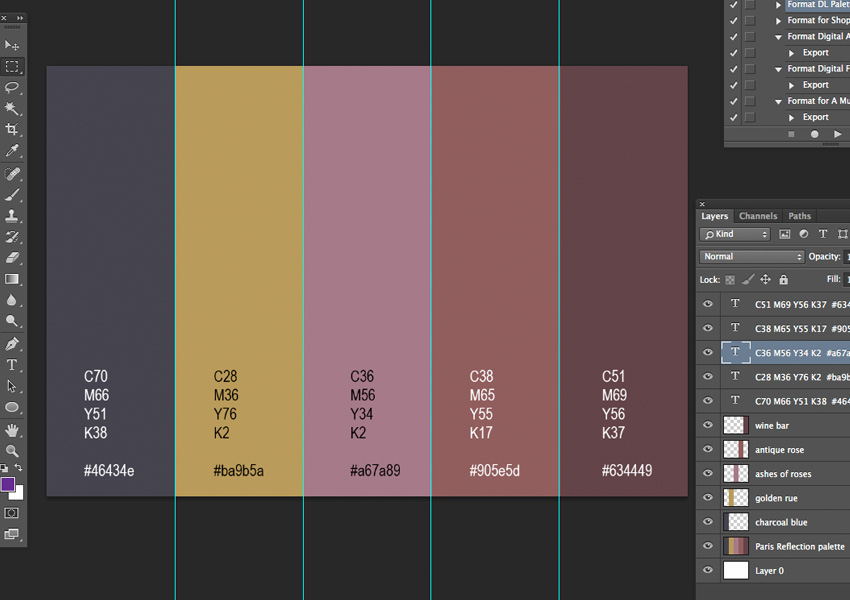Viewport: 850px width, 600px height.
Task: Open the Normal blend mode dropdown
Action: point(751,257)
